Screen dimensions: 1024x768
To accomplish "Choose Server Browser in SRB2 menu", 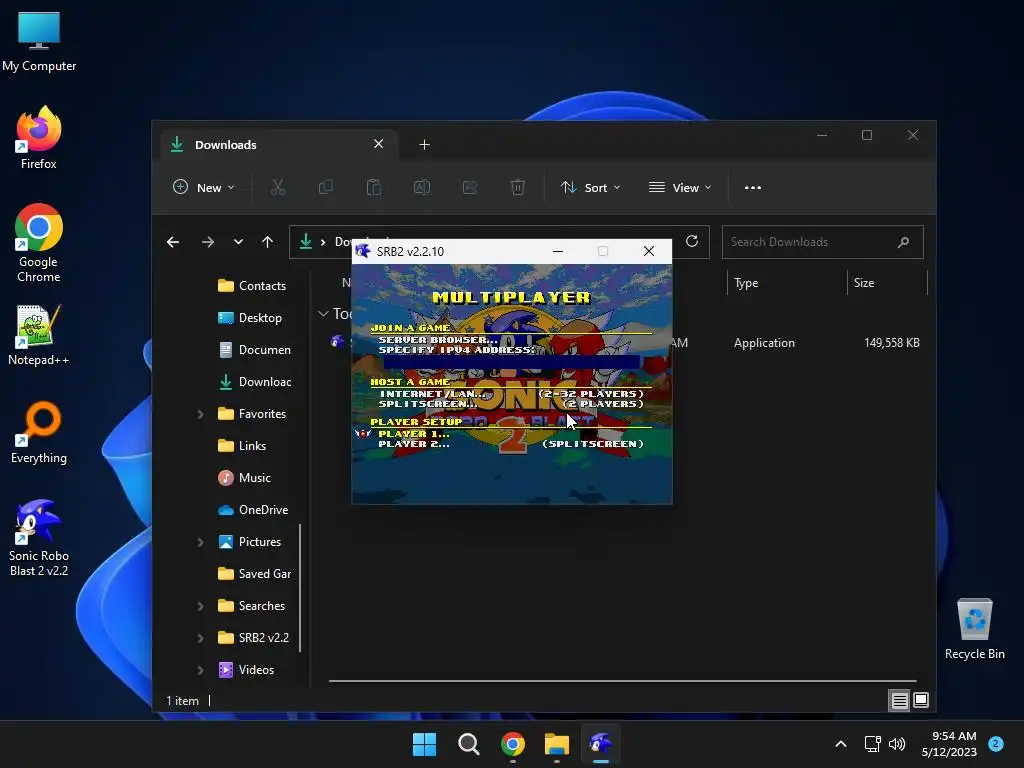I will [x=438, y=340].
